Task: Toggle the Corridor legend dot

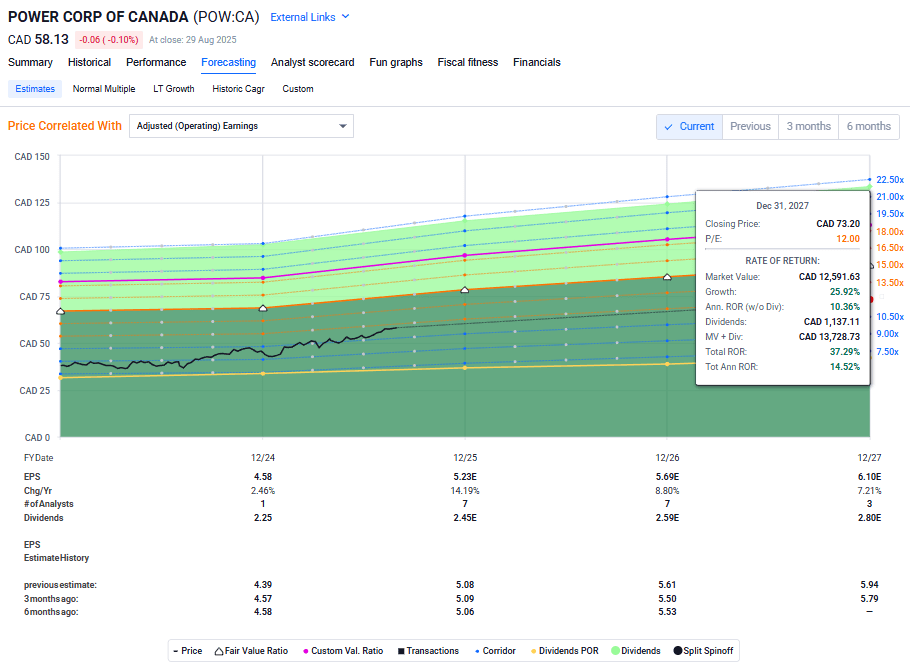Action: 476,650
